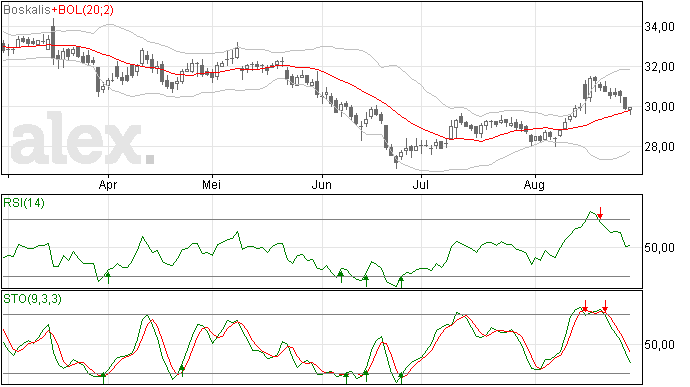Click the Jun month label
The height and width of the screenshot is (387, 690).
(x=322, y=185)
